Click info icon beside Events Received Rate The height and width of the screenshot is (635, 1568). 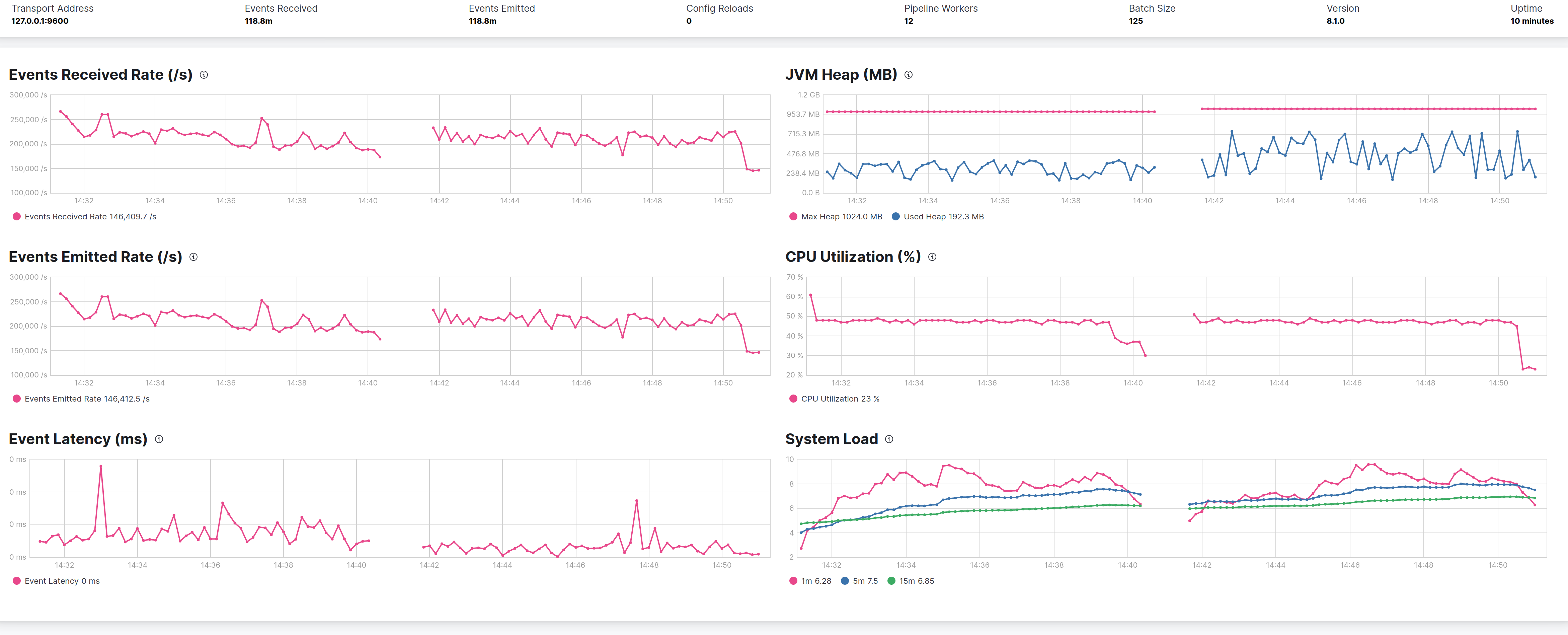tap(204, 75)
